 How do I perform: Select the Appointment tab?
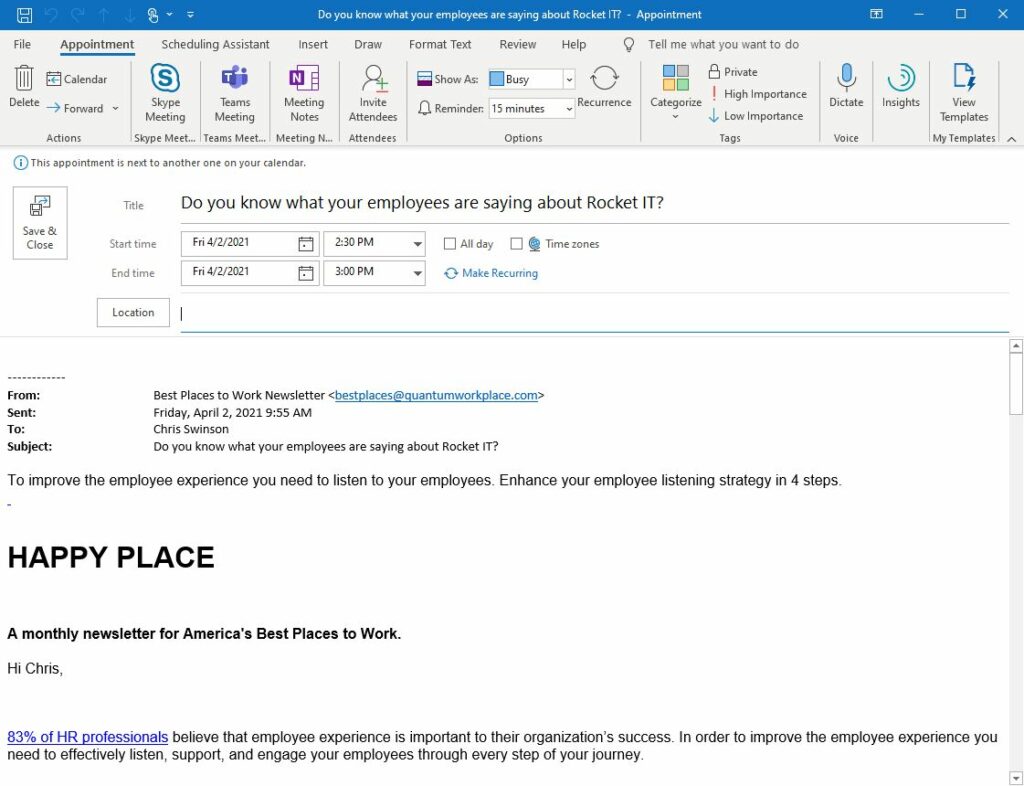point(97,44)
